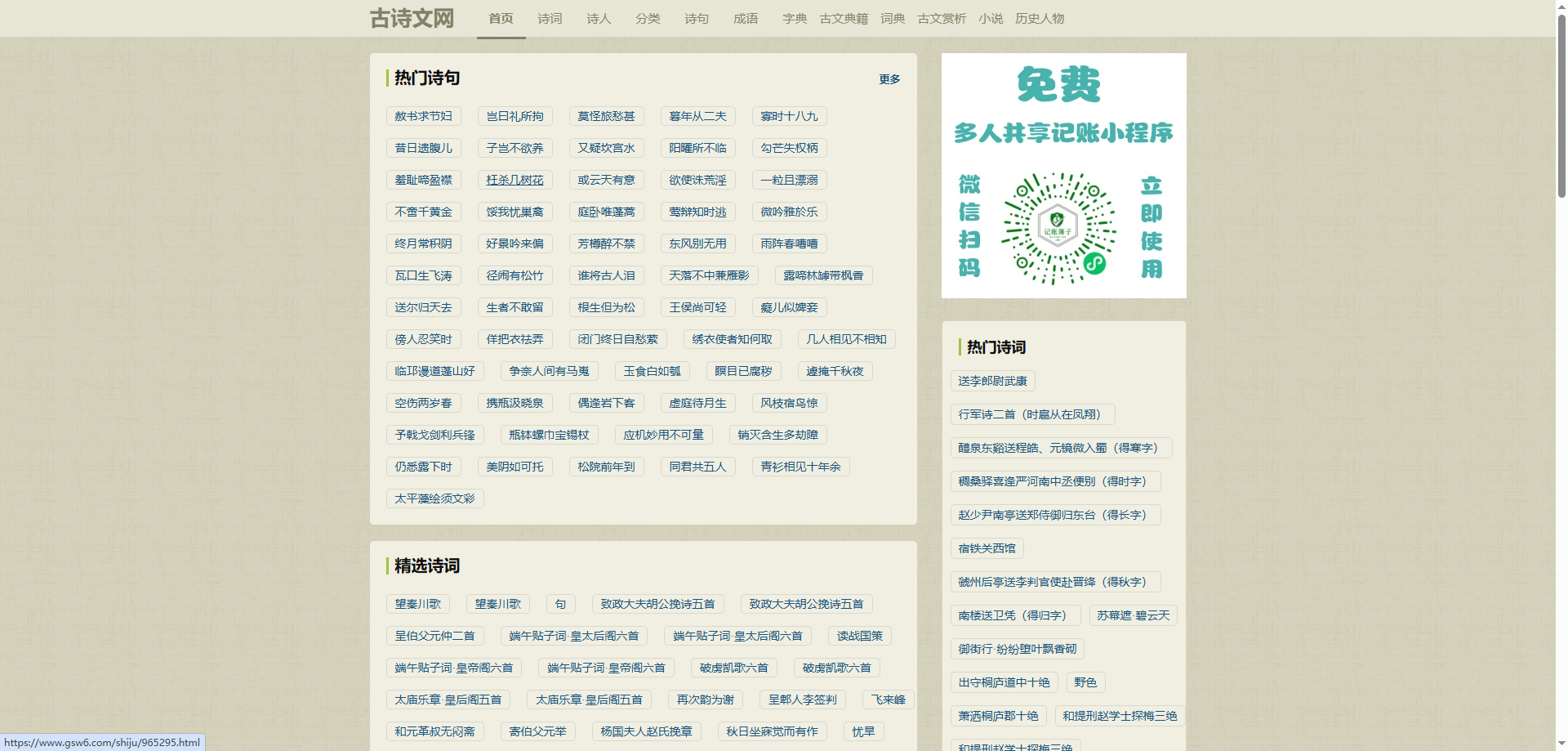Click the poem link 宿铁关西馆

coord(986,548)
